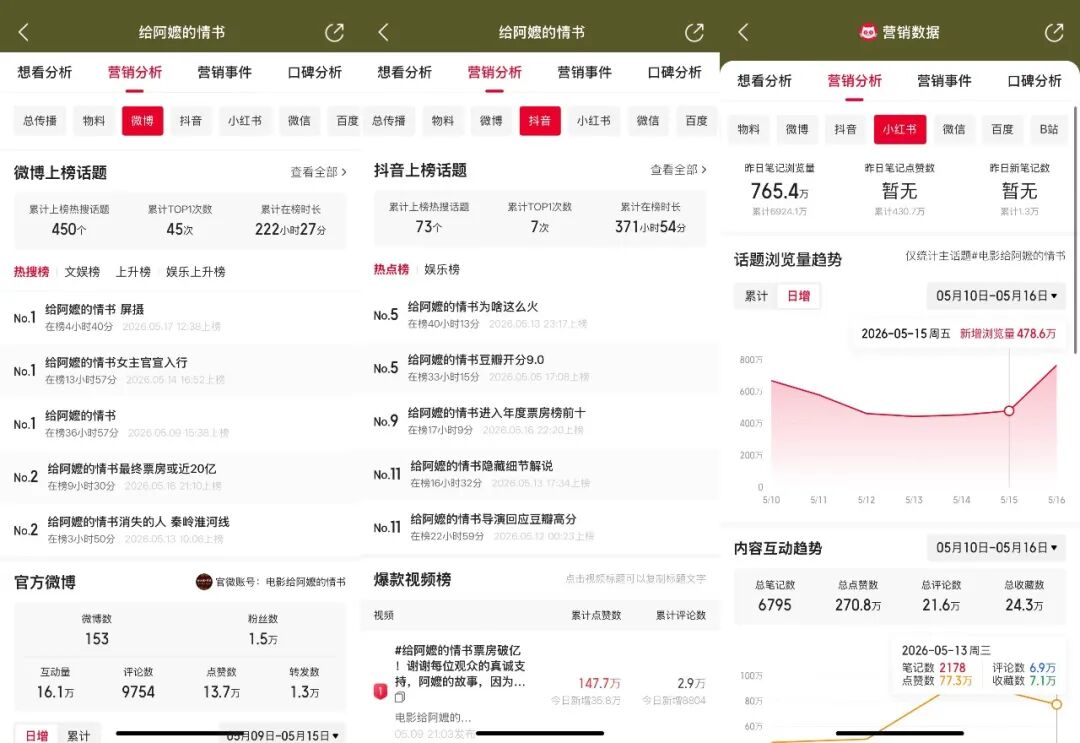Go back from the middle Douyin screen
The width and height of the screenshot is (1080, 743).
tap(384, 32)
